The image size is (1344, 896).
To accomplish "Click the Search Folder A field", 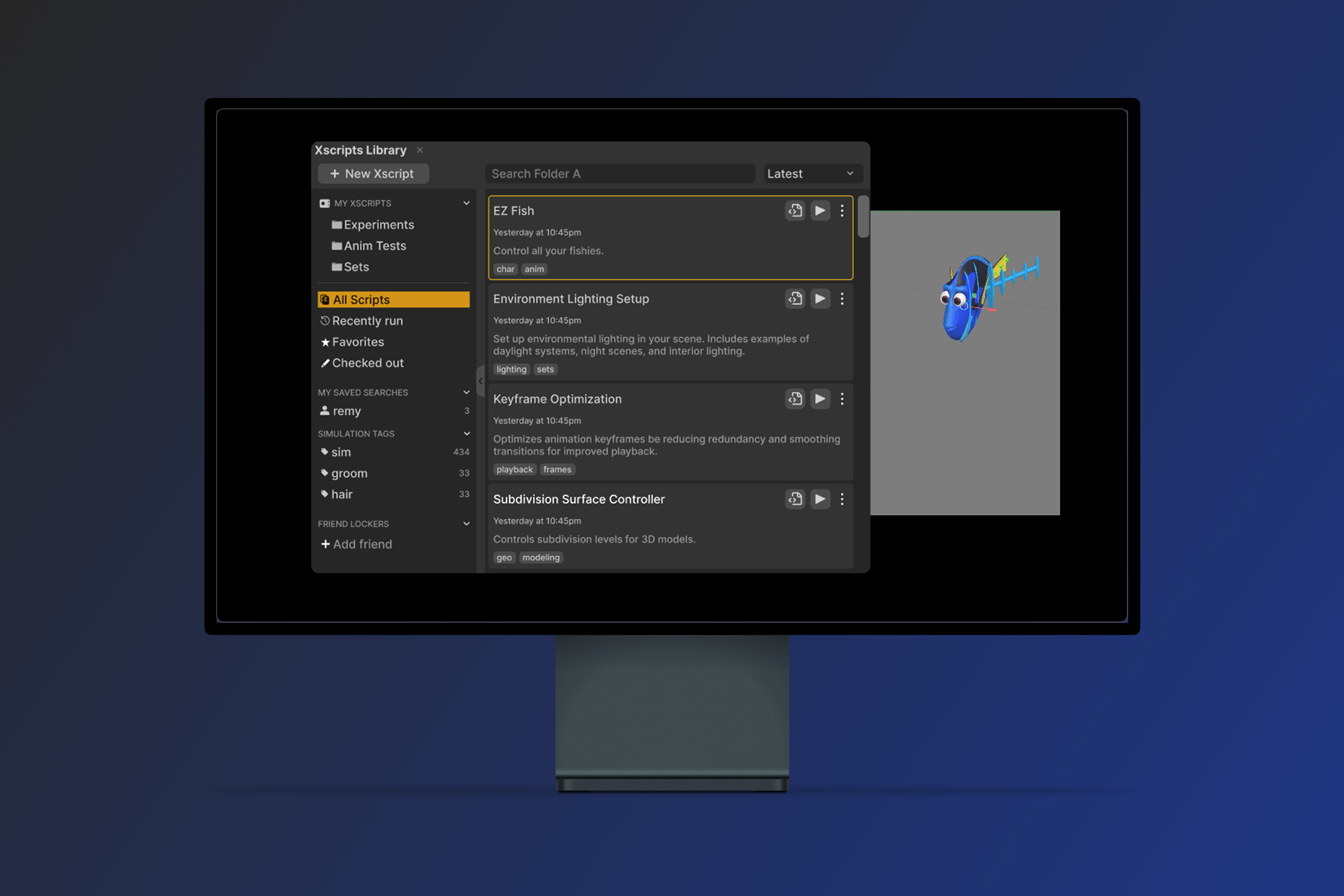I will [620, 174].
